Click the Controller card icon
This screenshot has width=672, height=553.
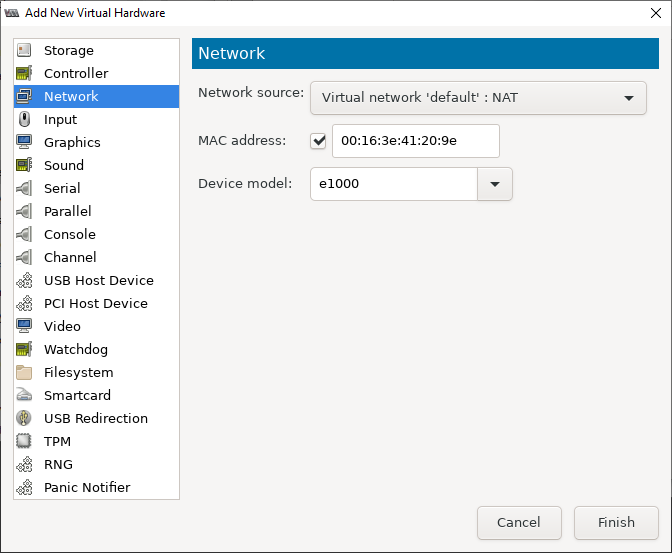(x=25, y=73)
